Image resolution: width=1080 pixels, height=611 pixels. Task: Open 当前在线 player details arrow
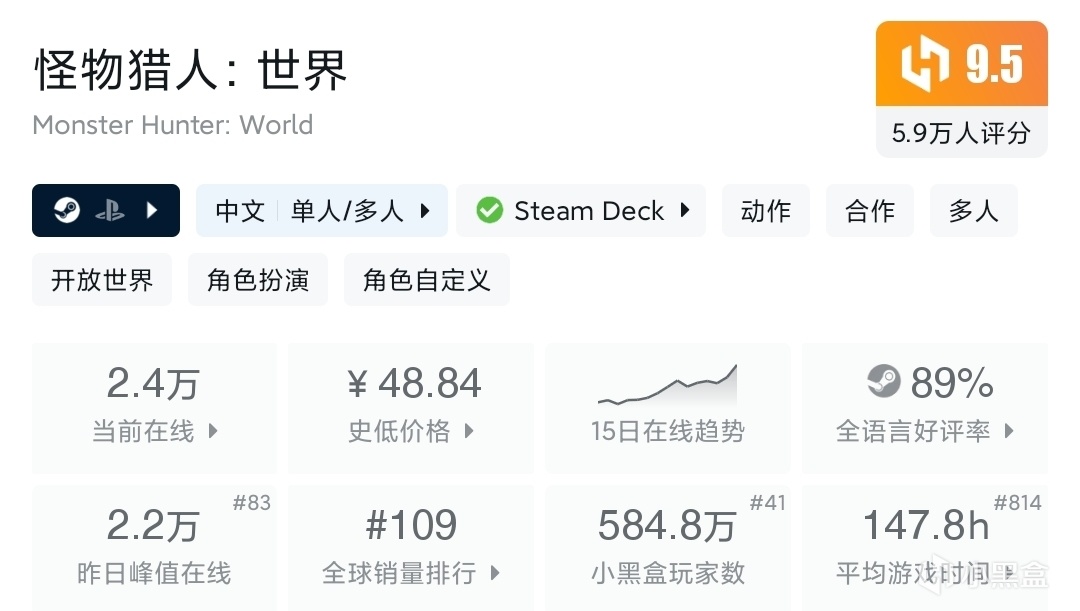click(x=213, y=432)
